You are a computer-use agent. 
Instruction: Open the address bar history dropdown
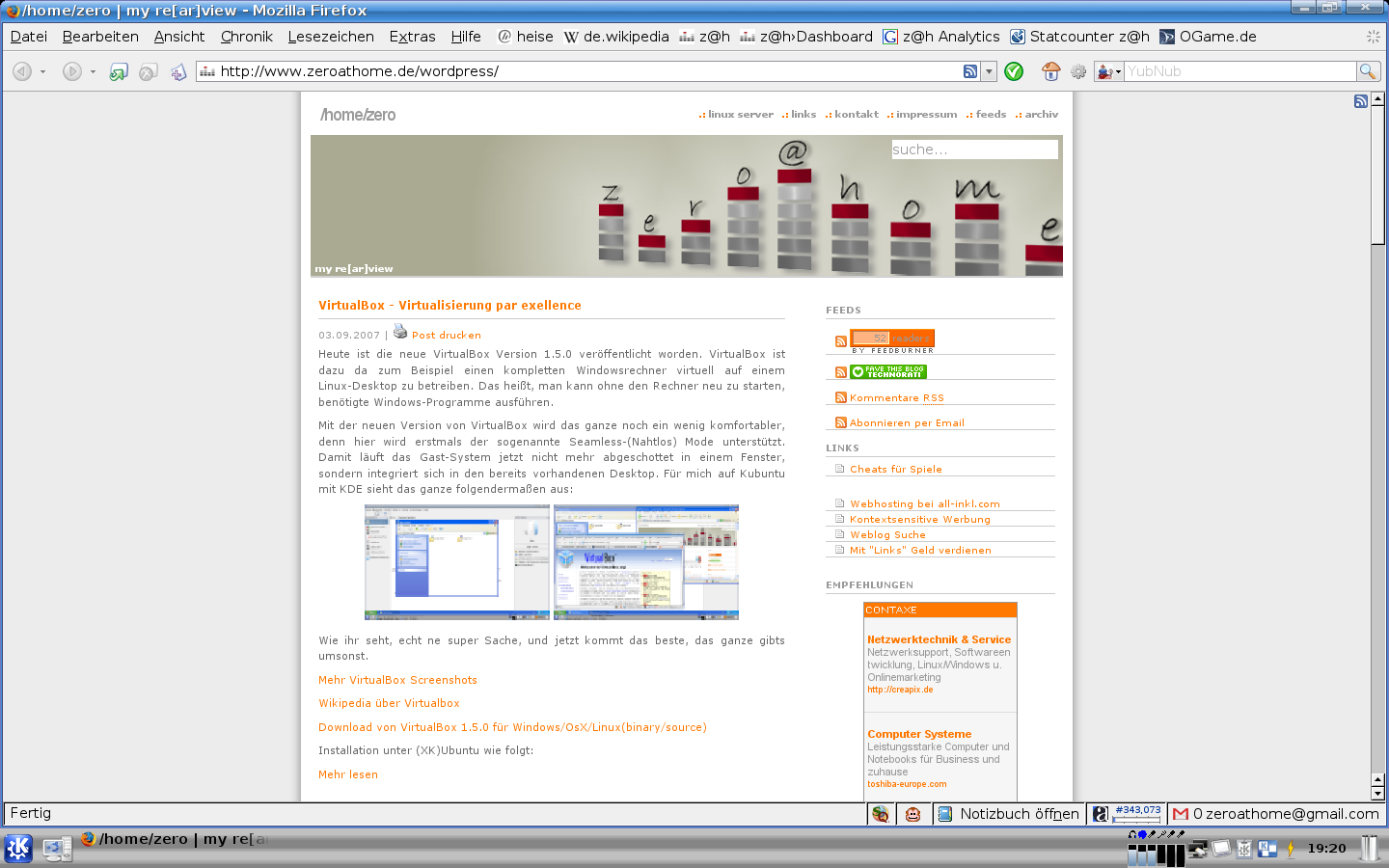pyautogui.click(x=989, y=71)
